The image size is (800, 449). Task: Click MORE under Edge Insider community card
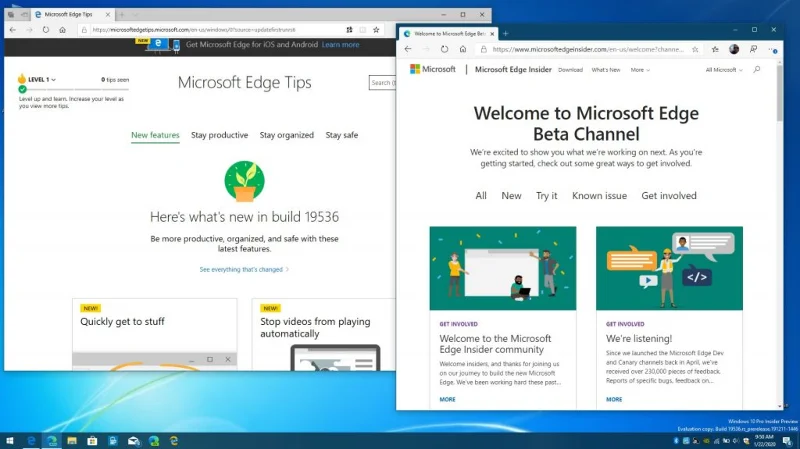(x=447, y=400)
